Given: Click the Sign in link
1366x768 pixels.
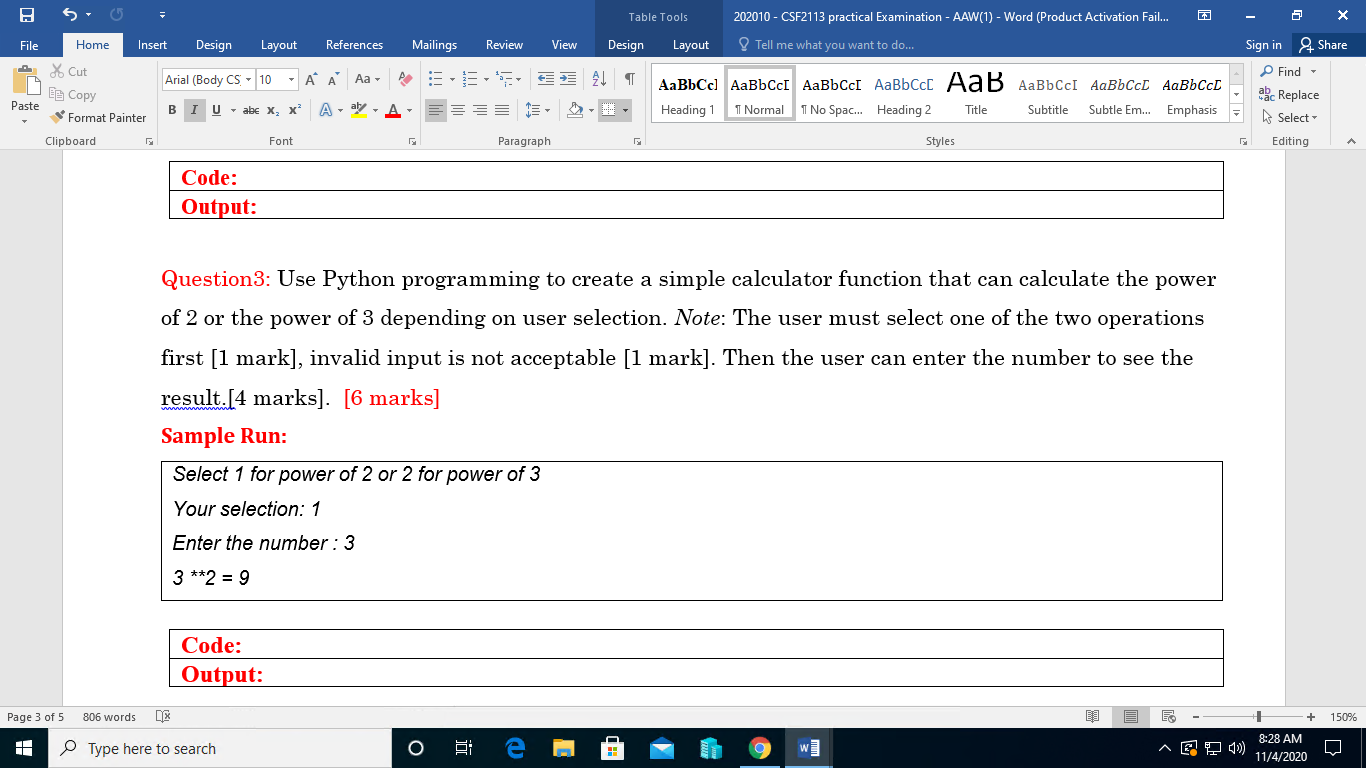Looking at the screenshot, I should (x=1262, y=45).
